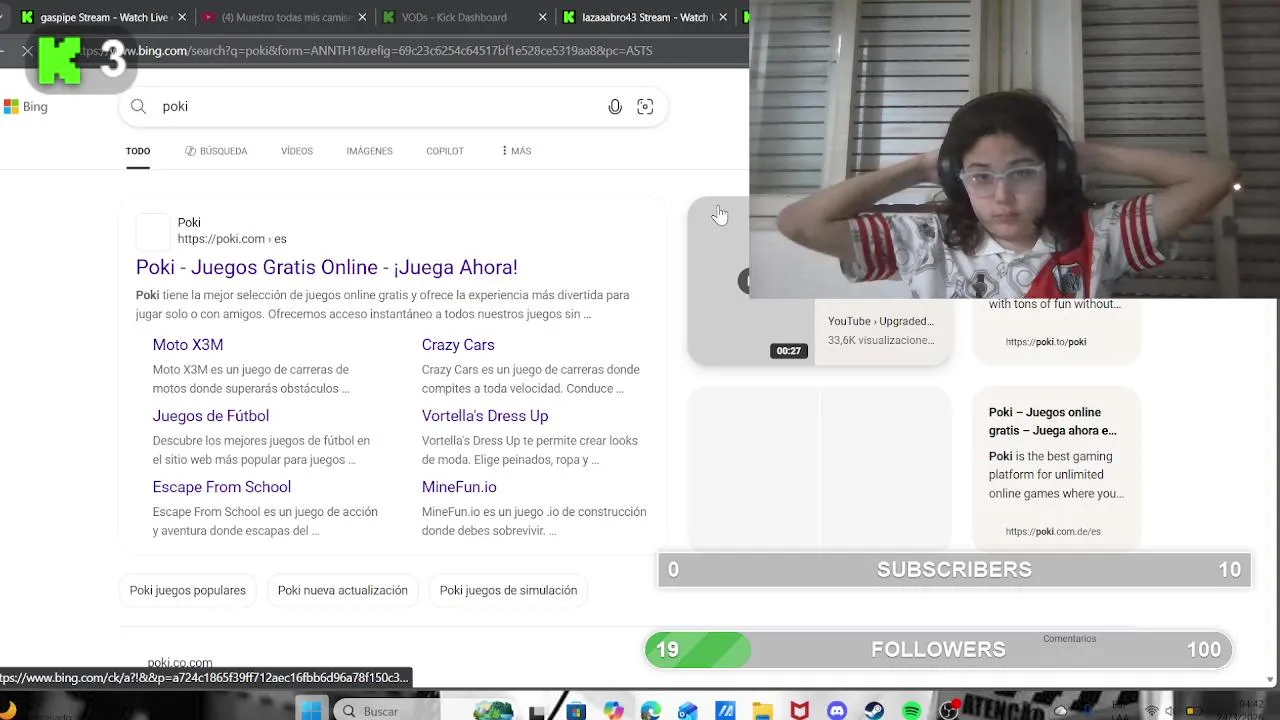This screenshot has height=720, width=1280.
Task: Click the SUBSCRIBERS goal bar overlay
Action: click(954, 569)
